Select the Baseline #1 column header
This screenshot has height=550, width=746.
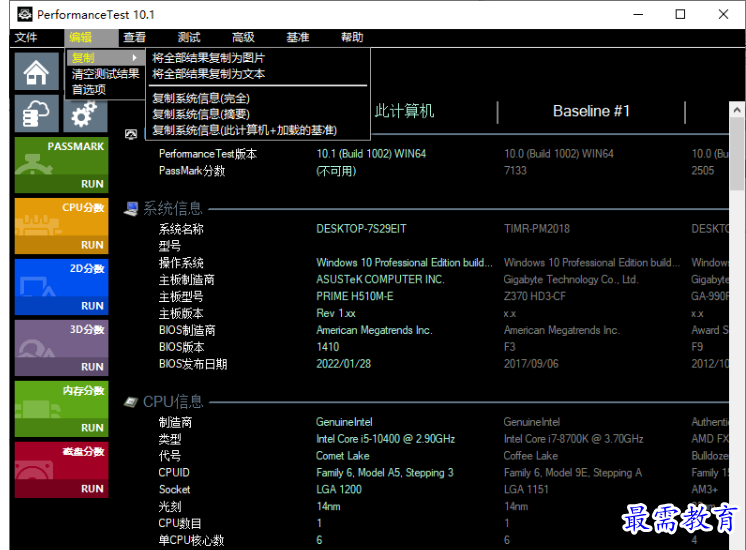click(591, 111)
